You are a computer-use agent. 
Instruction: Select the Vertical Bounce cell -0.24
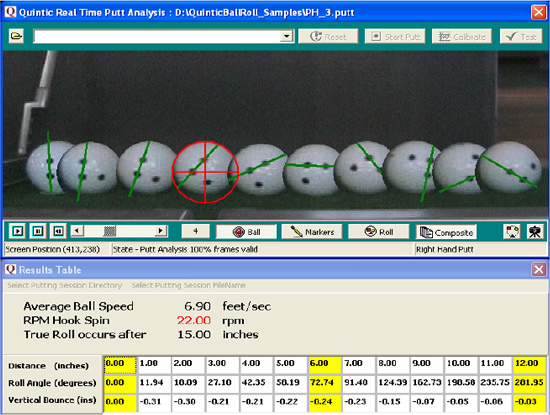coord(324,402)
